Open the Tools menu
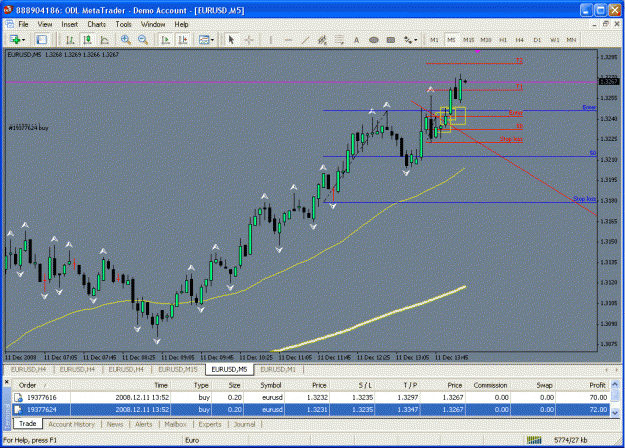The height and width of the screenshot is (448, 625). tap(123, 24)
